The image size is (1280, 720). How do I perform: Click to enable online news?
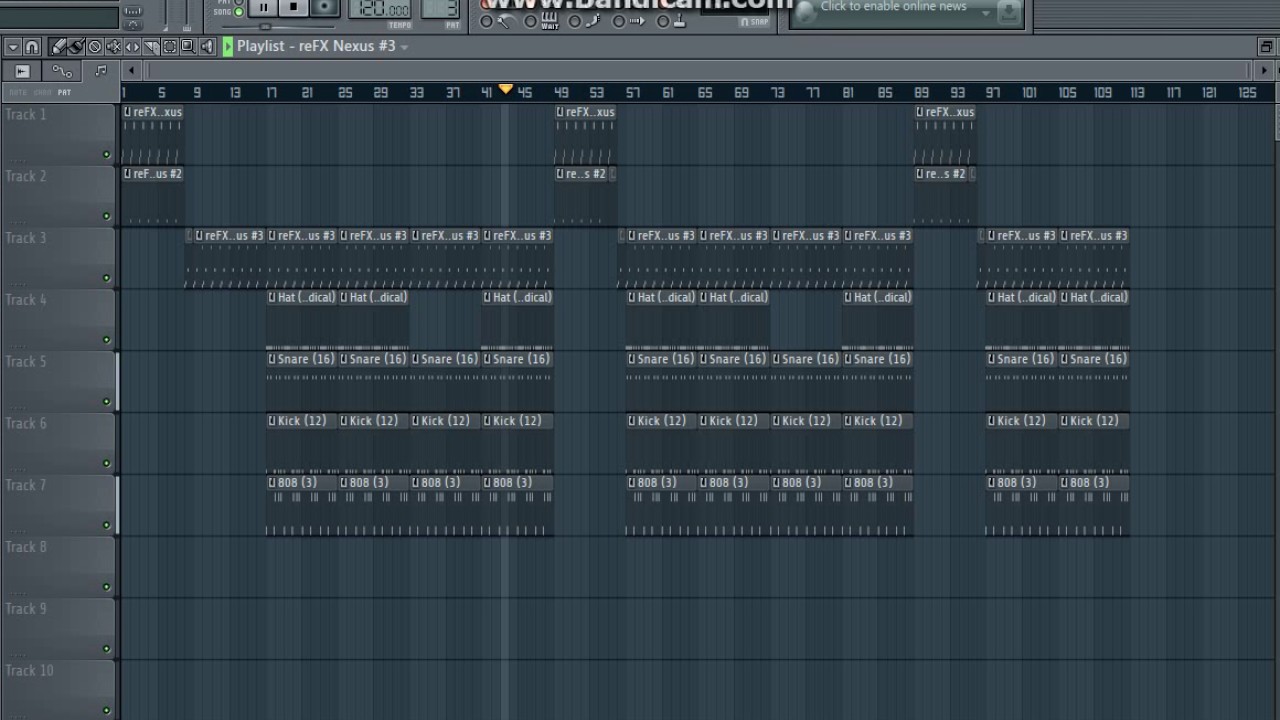click(x=893, y=7)
